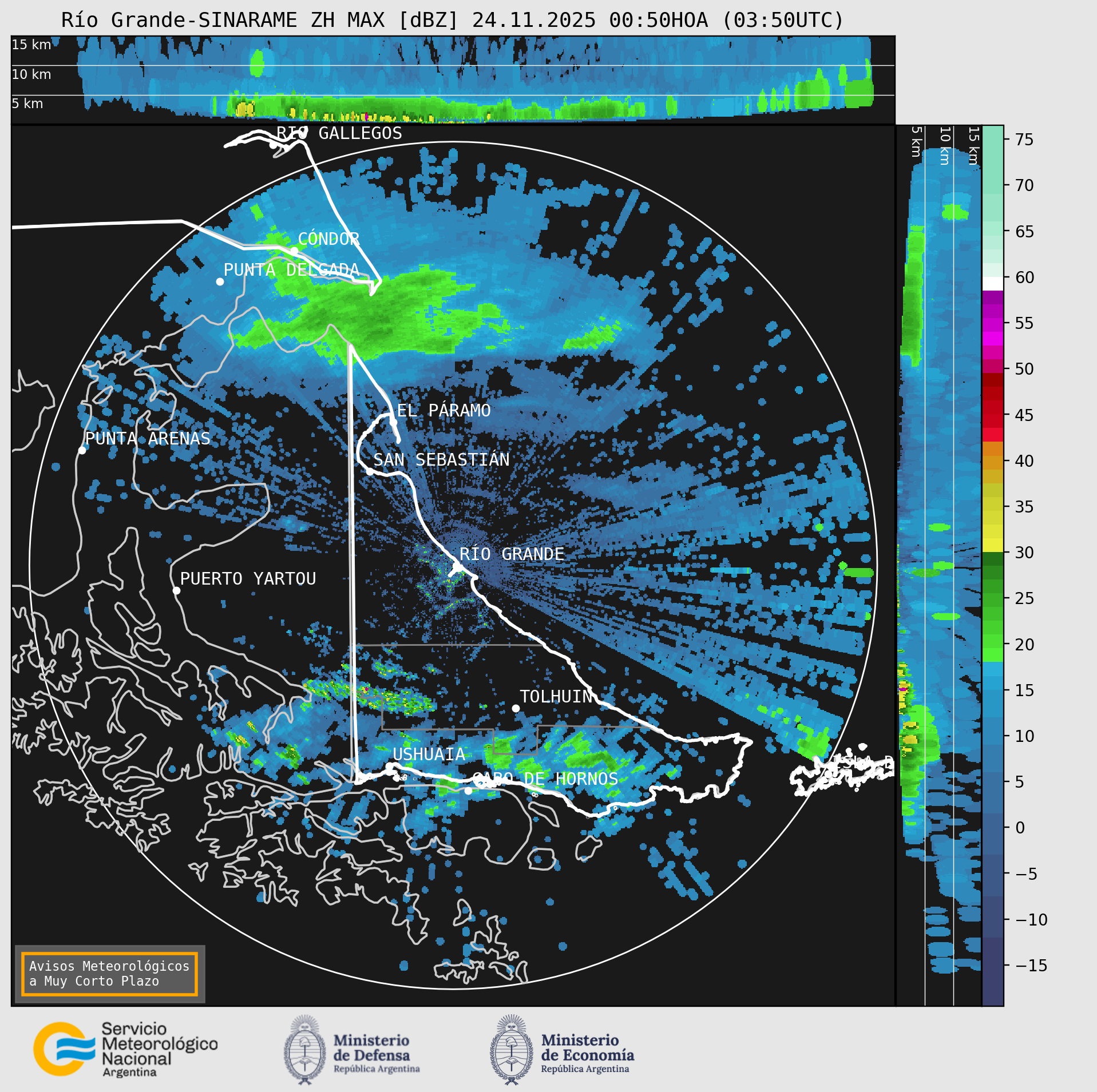This screenshot has height=1092, width=1097.
Task: Click the PUERTO YARTOU label
Action: tap(248, 578)
